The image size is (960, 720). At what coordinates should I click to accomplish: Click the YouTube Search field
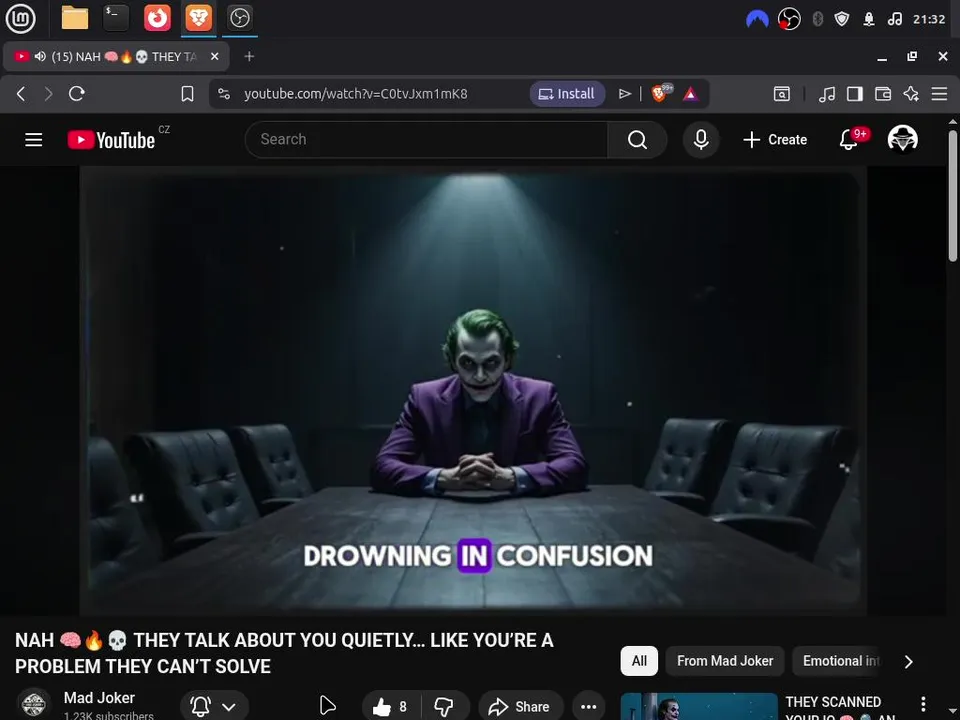[x=426, y=140]
